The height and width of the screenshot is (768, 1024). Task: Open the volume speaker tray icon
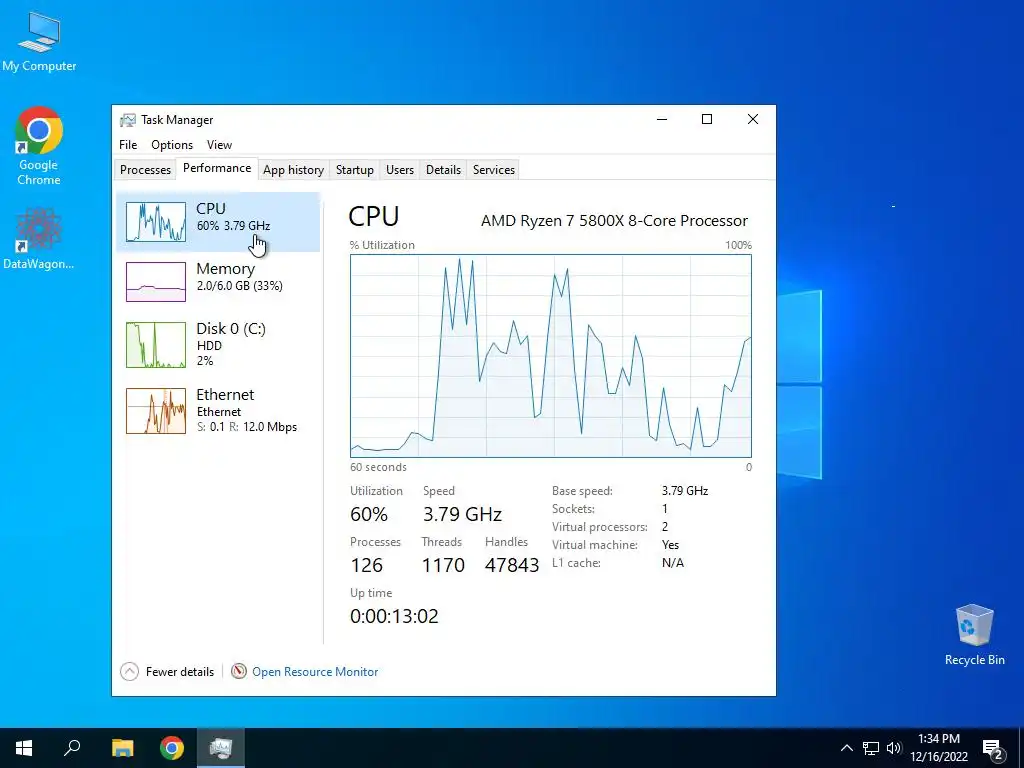tap(894, 748)
